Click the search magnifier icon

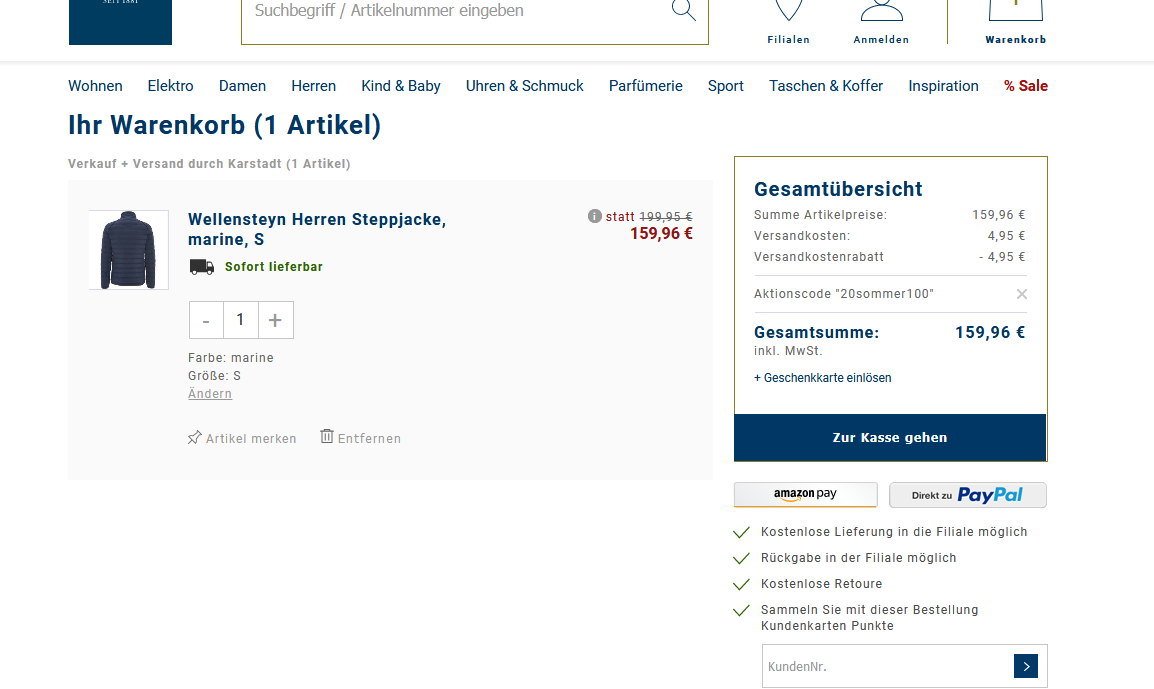click(x=683, y=10)
